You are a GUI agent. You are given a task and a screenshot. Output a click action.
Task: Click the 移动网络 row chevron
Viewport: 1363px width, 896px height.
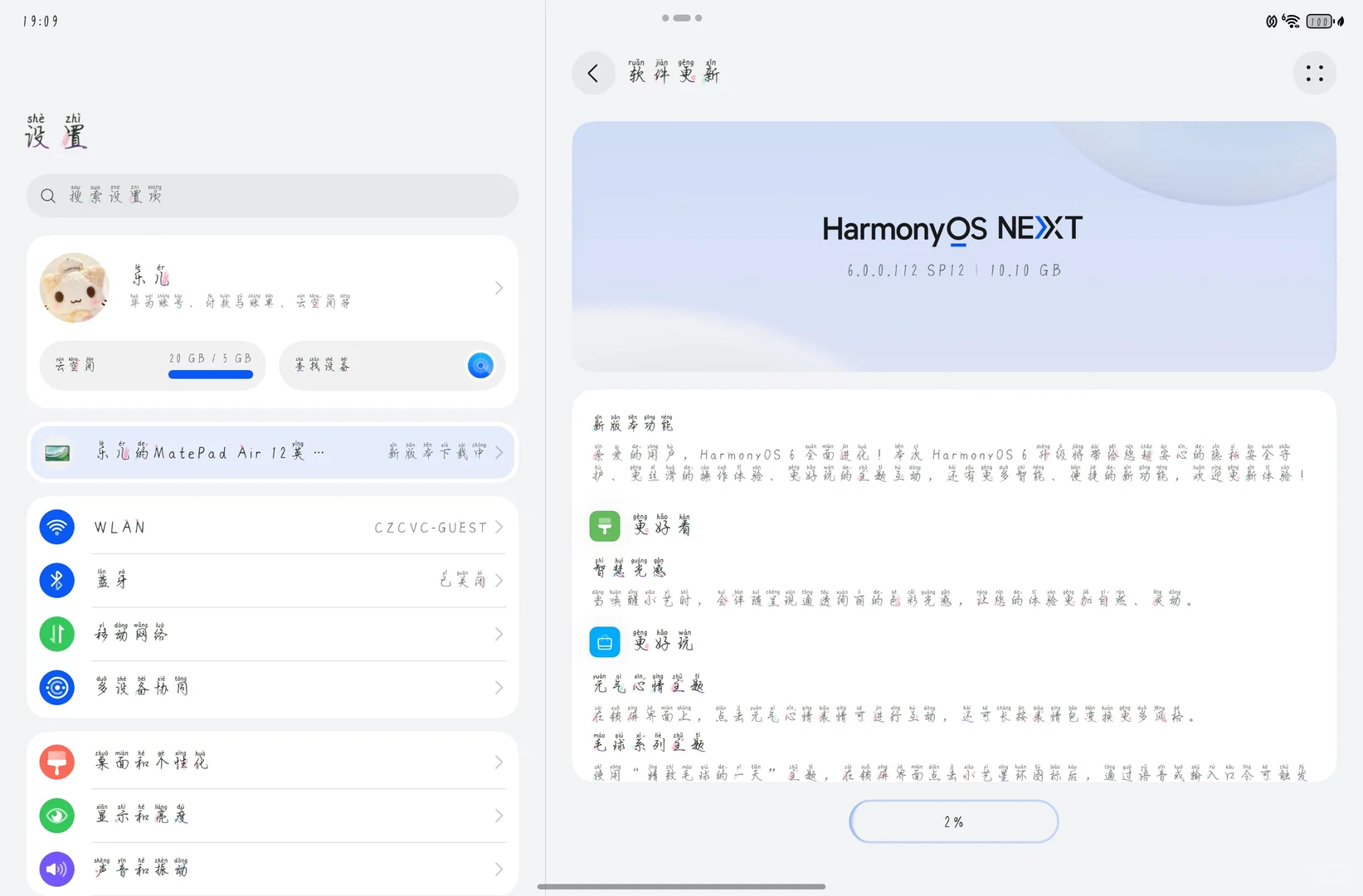(x=499, y=634)
